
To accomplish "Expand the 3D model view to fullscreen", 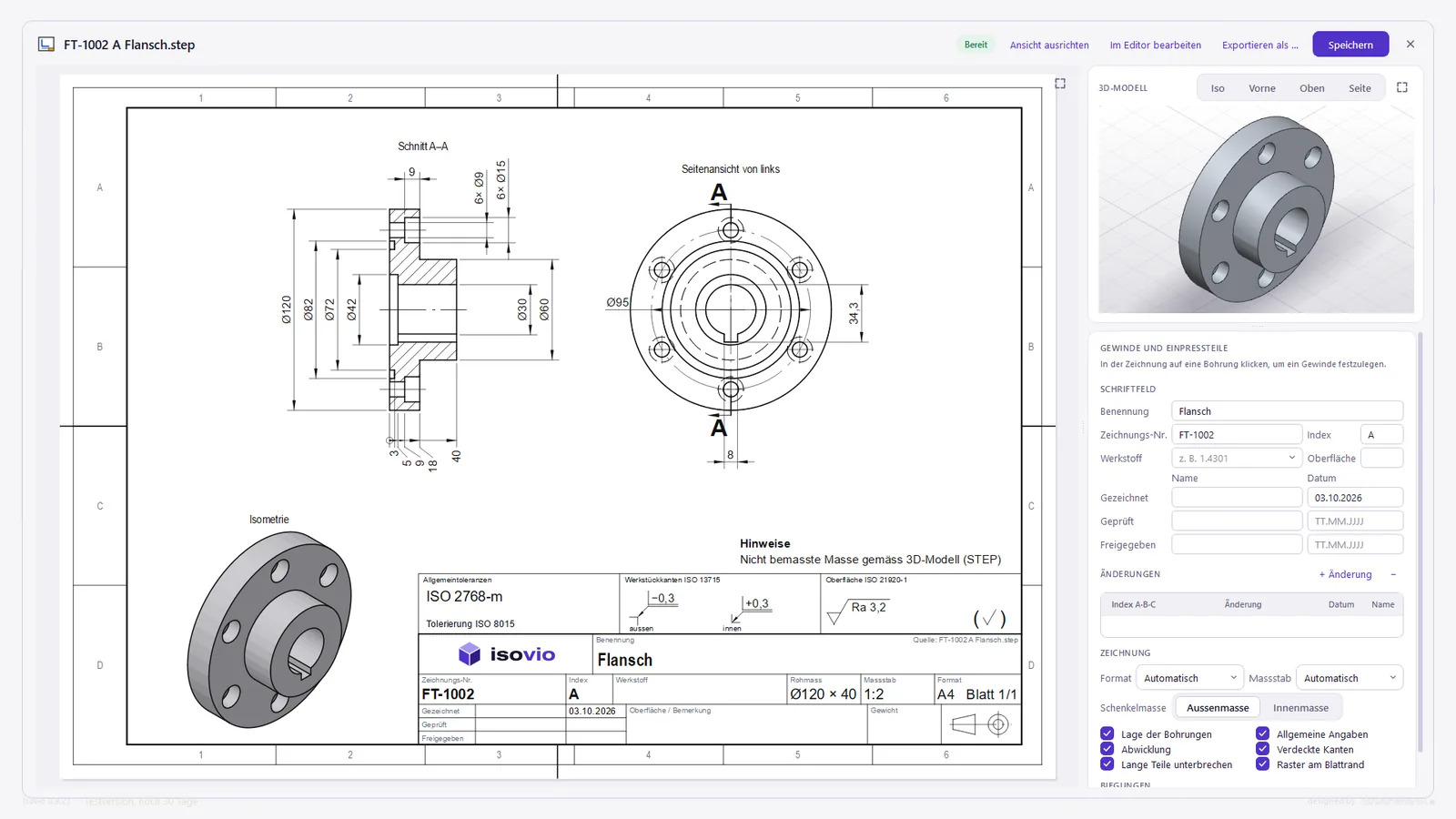I will tap(1402, 87).
